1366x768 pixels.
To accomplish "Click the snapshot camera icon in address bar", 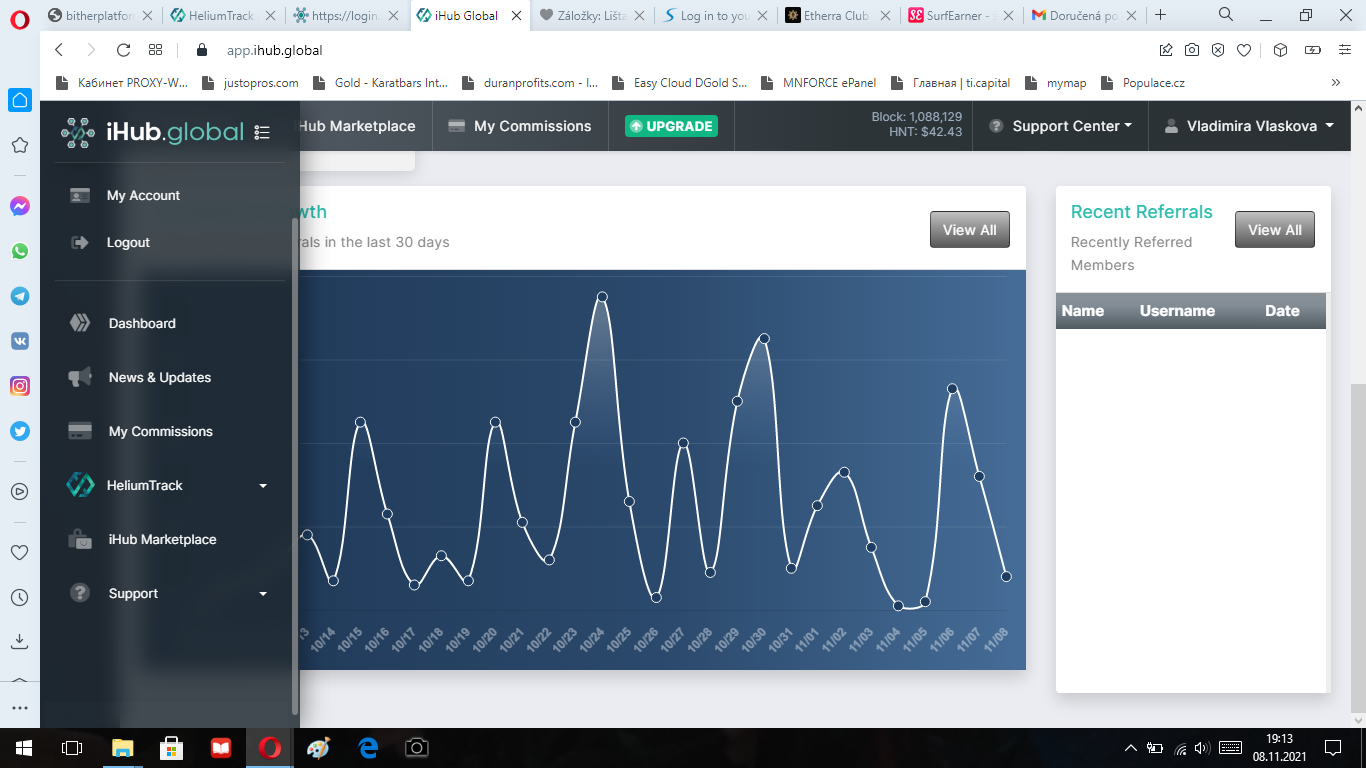I will click(1192, 50).
